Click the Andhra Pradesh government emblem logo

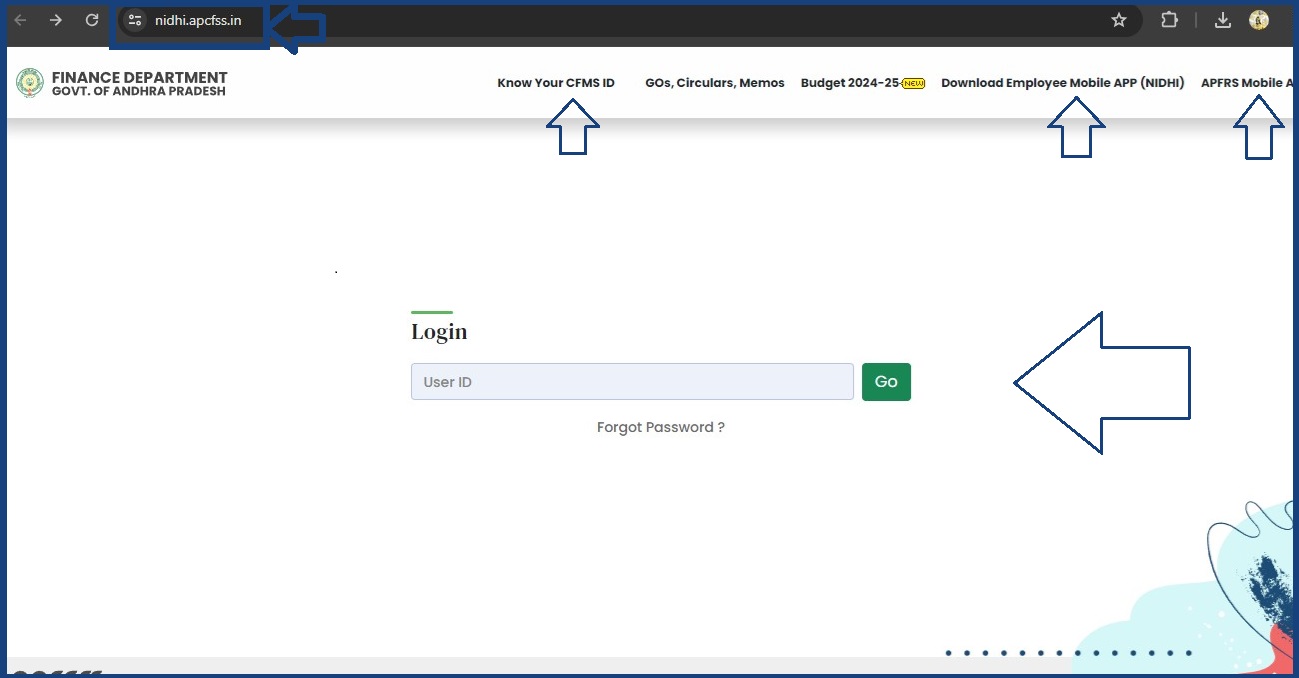point(30,83)
